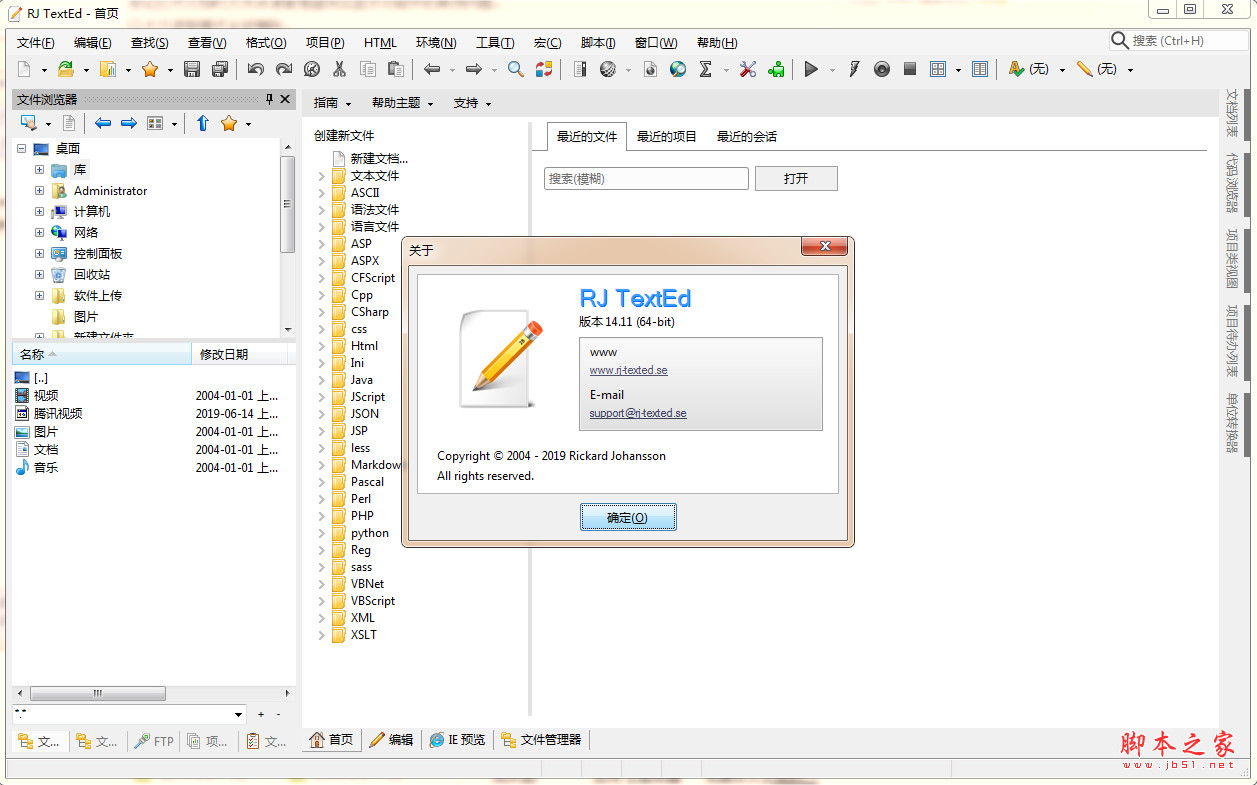Switch to the 最近的项目 tab
This screenshot has height=785, width=1257.
click(666, 136)
